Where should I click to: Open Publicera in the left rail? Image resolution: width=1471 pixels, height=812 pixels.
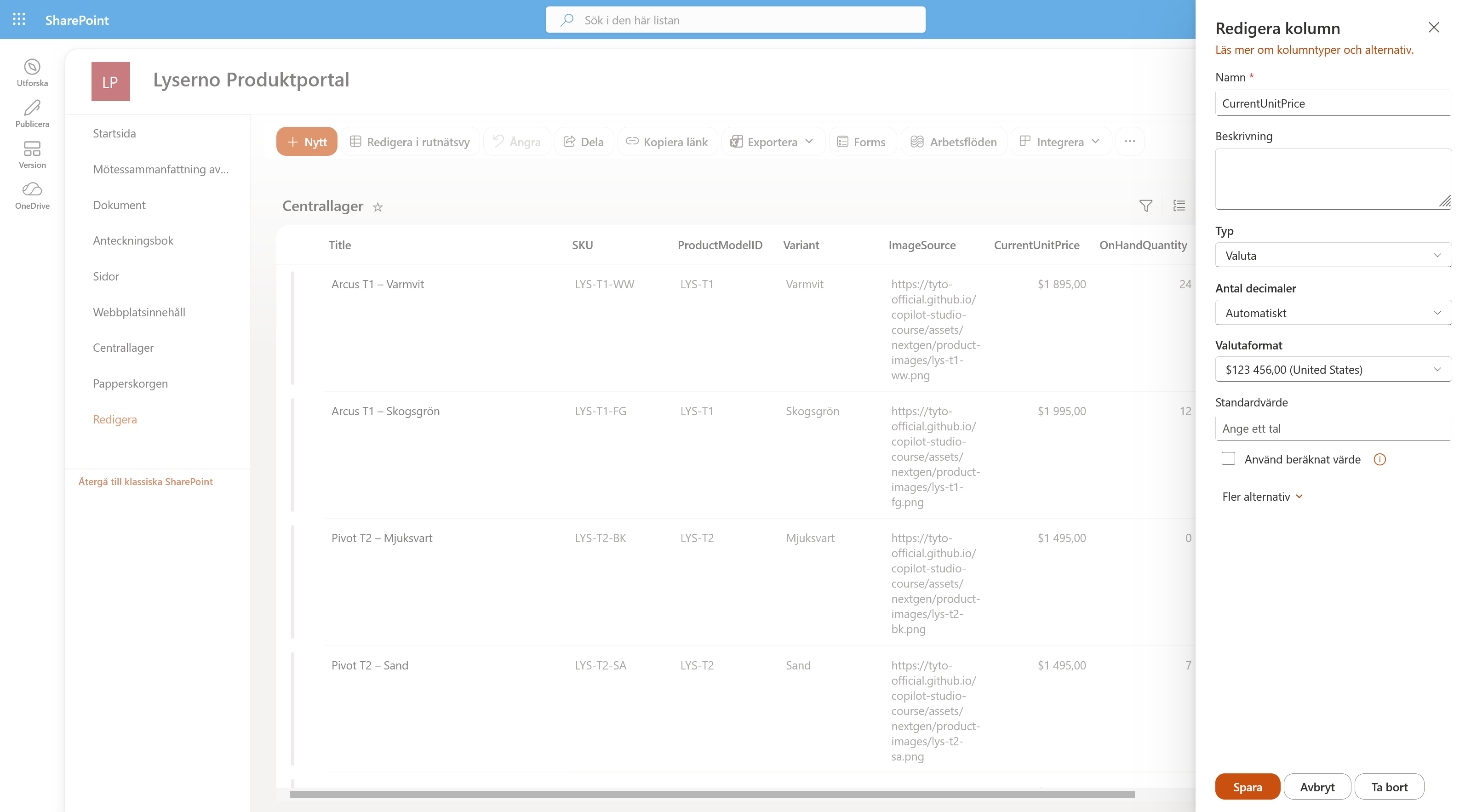point(32,114)
